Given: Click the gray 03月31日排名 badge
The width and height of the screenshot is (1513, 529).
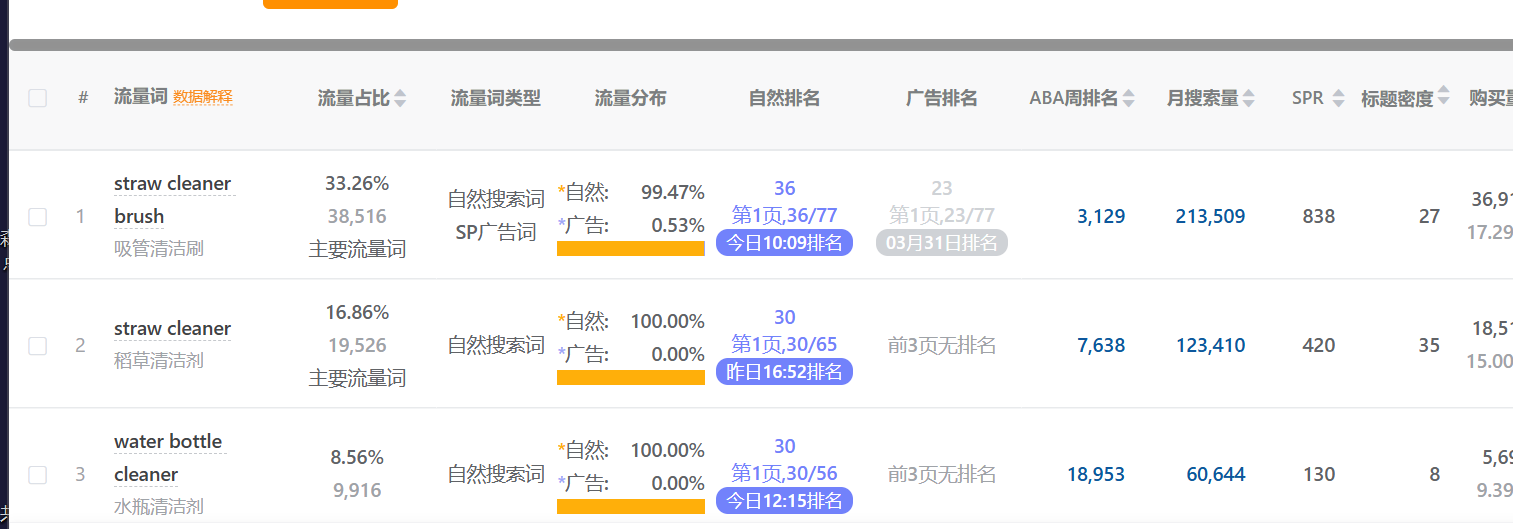Looking at the screenshot, I should (941, 243).
